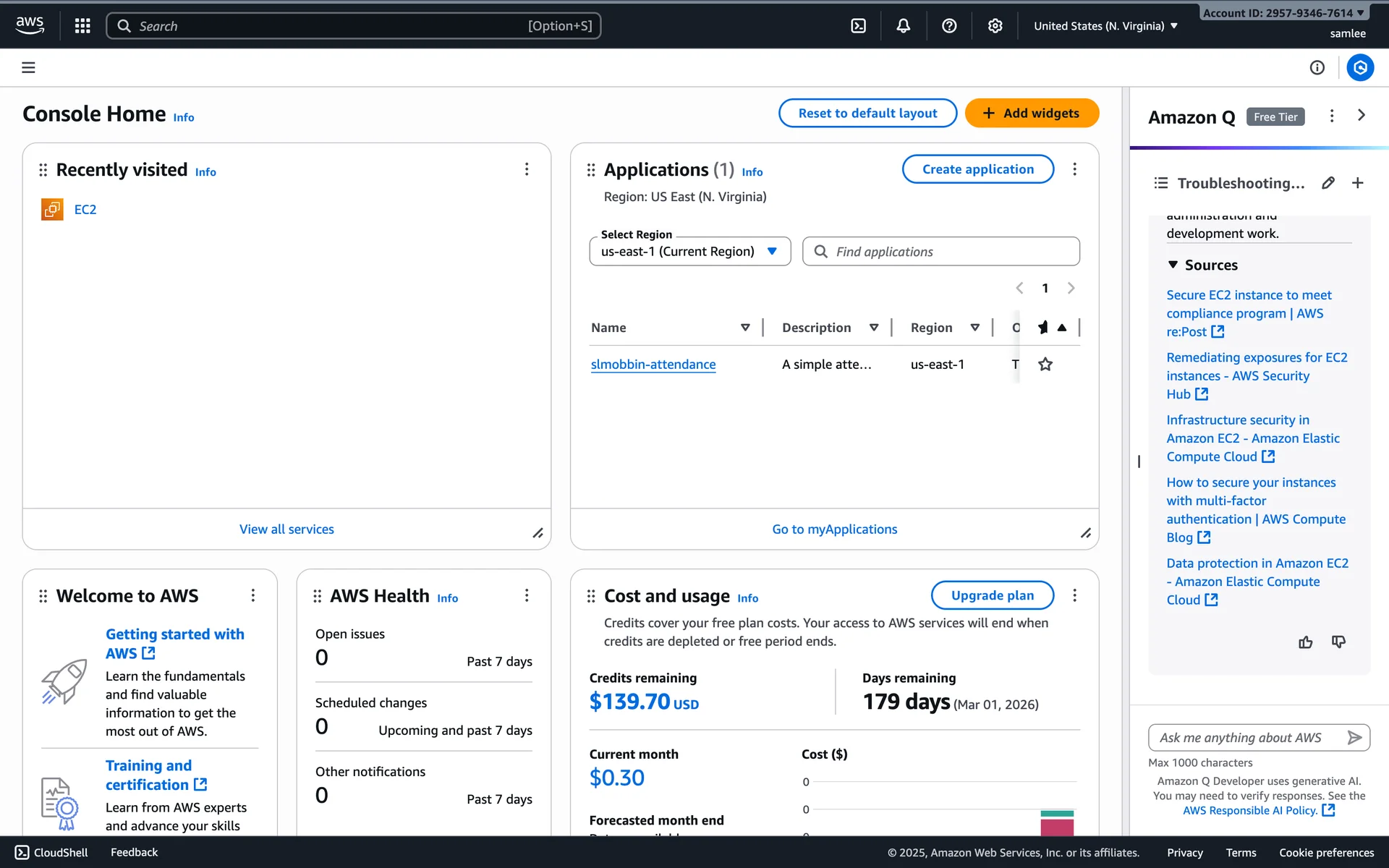The image size is (1389, 868).
Task: Click the Add widgets button
Action: tap(1032, 114)
